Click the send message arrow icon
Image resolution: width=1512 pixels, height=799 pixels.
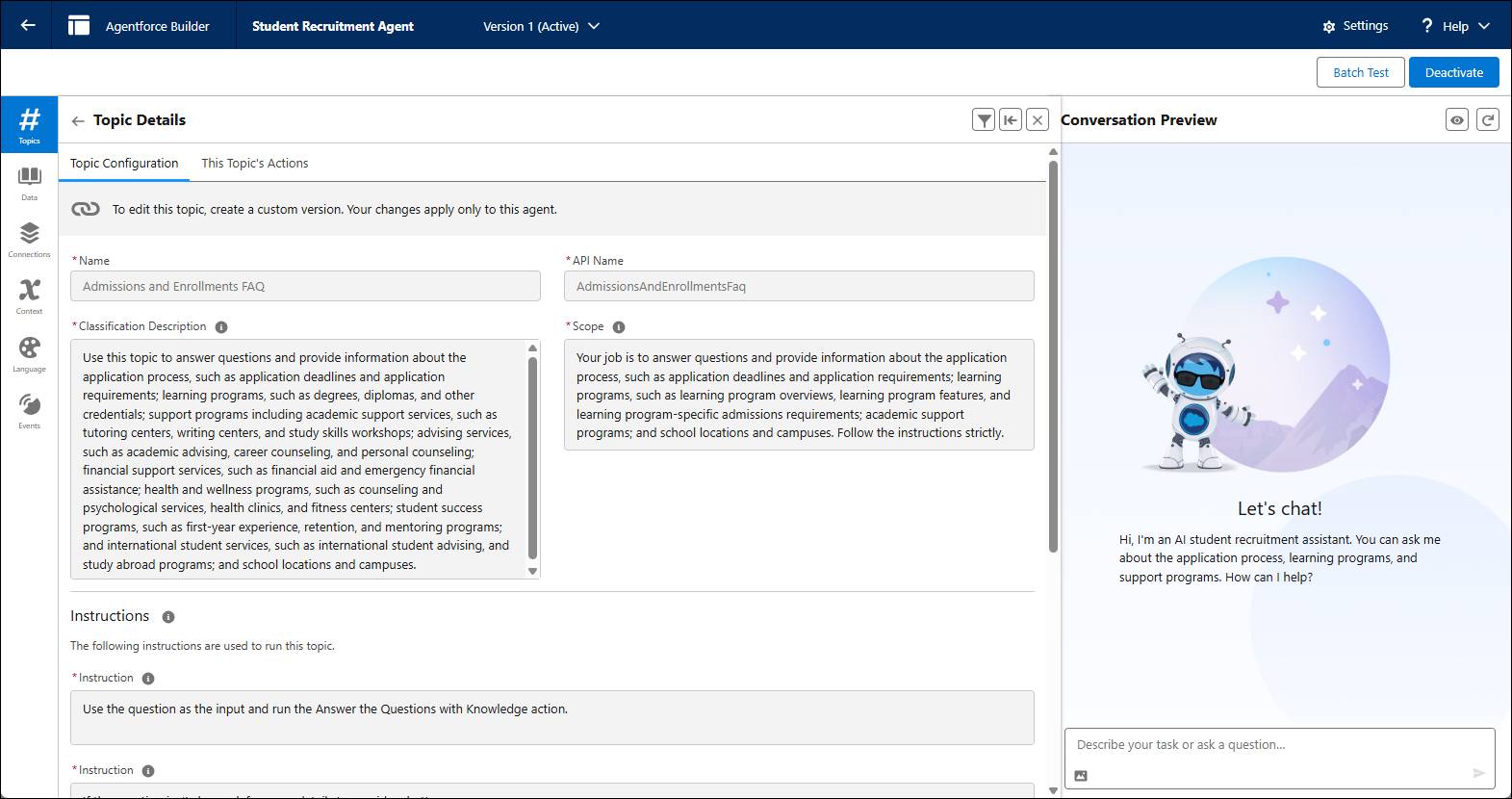pyautogui.click(x=1479, y=773)
